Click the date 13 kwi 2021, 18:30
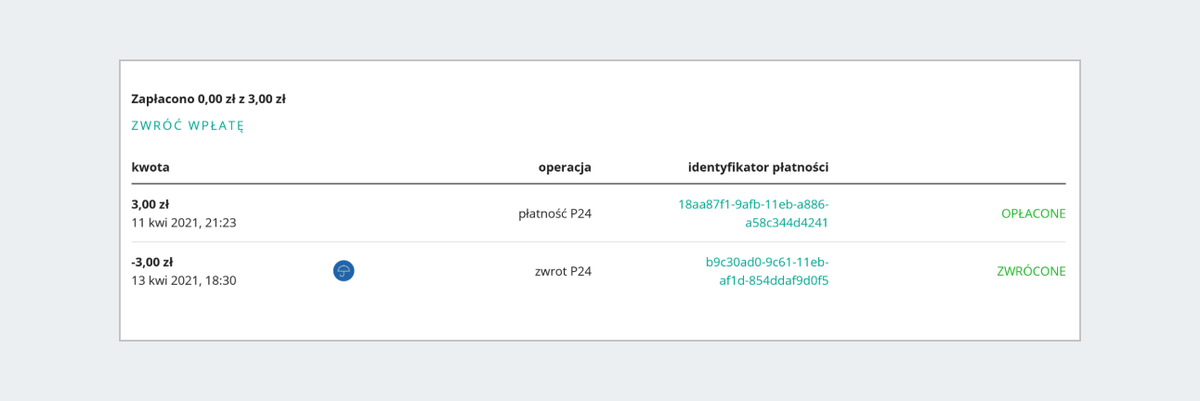This screenshot has height=401, width=1200. point(184,280)
